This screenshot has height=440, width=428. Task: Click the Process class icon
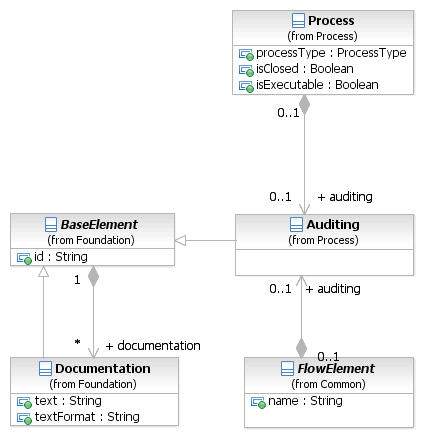(298, 21)
